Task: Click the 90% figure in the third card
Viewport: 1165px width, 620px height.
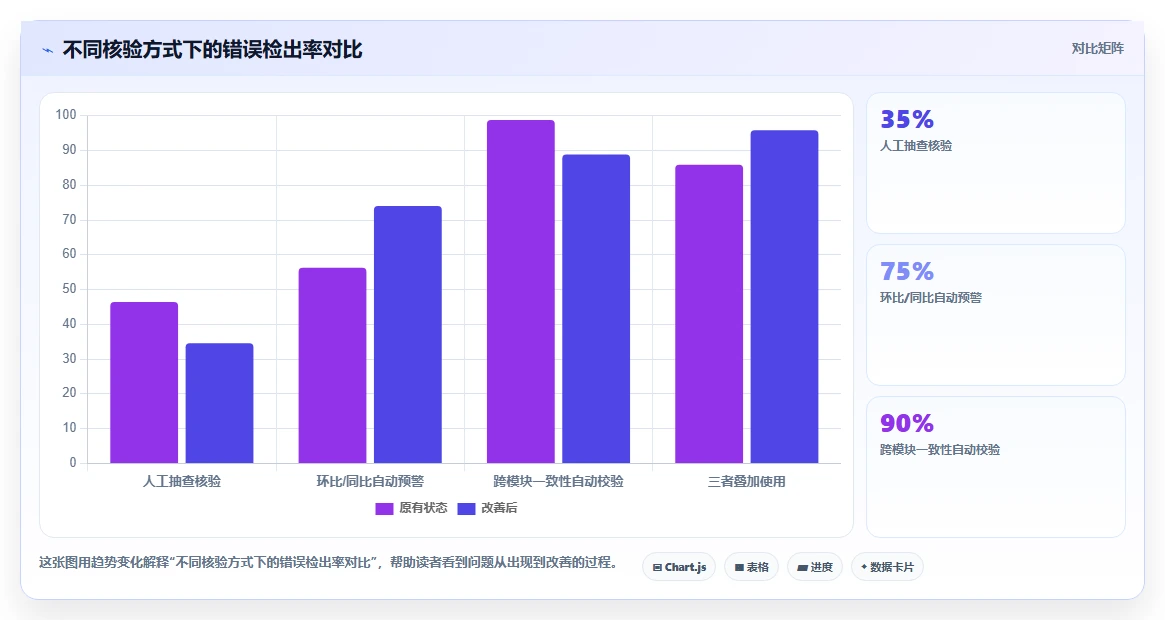Action: click(x=906, y=423)
